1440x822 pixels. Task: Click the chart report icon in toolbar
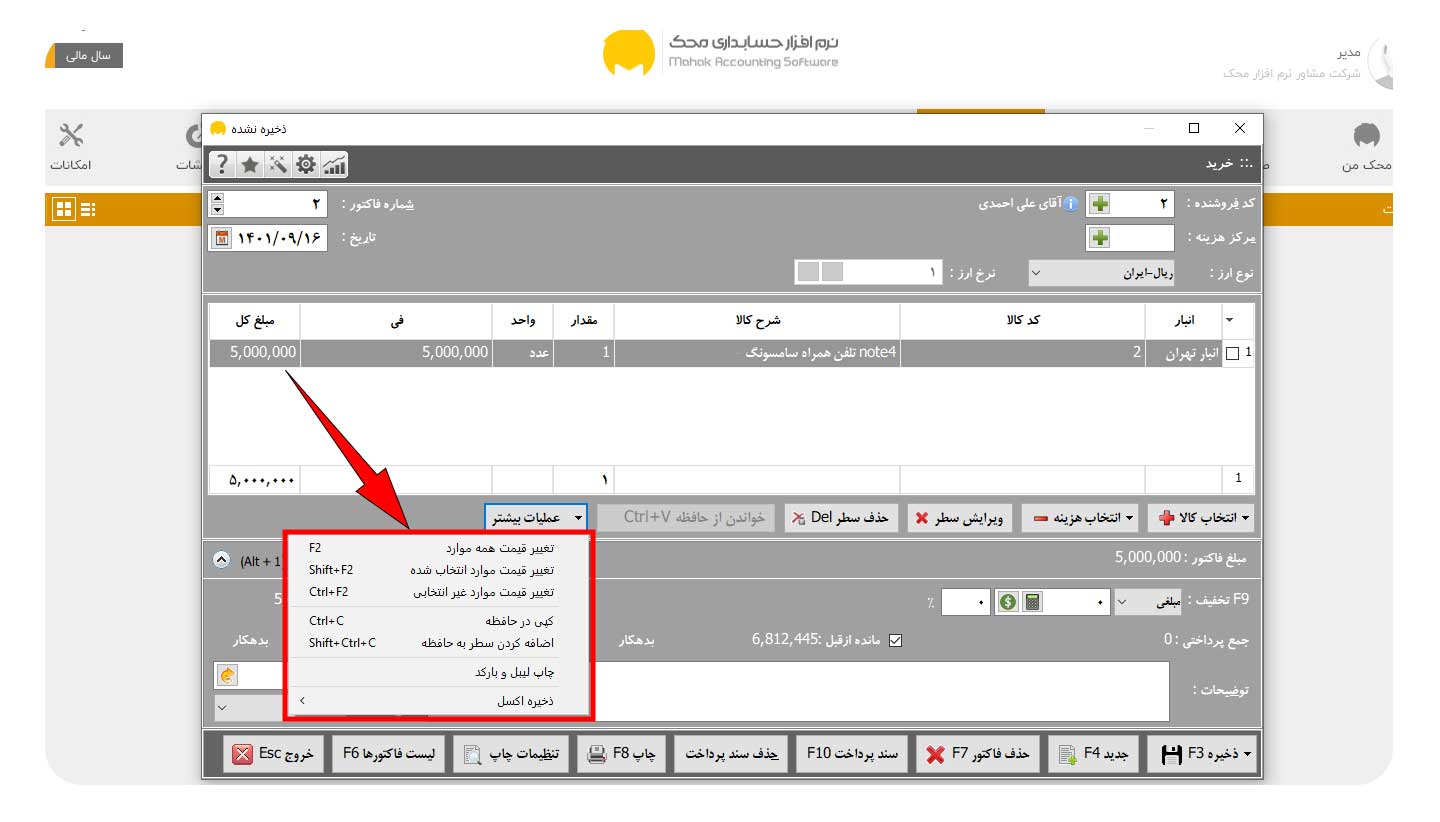(334, 164)
